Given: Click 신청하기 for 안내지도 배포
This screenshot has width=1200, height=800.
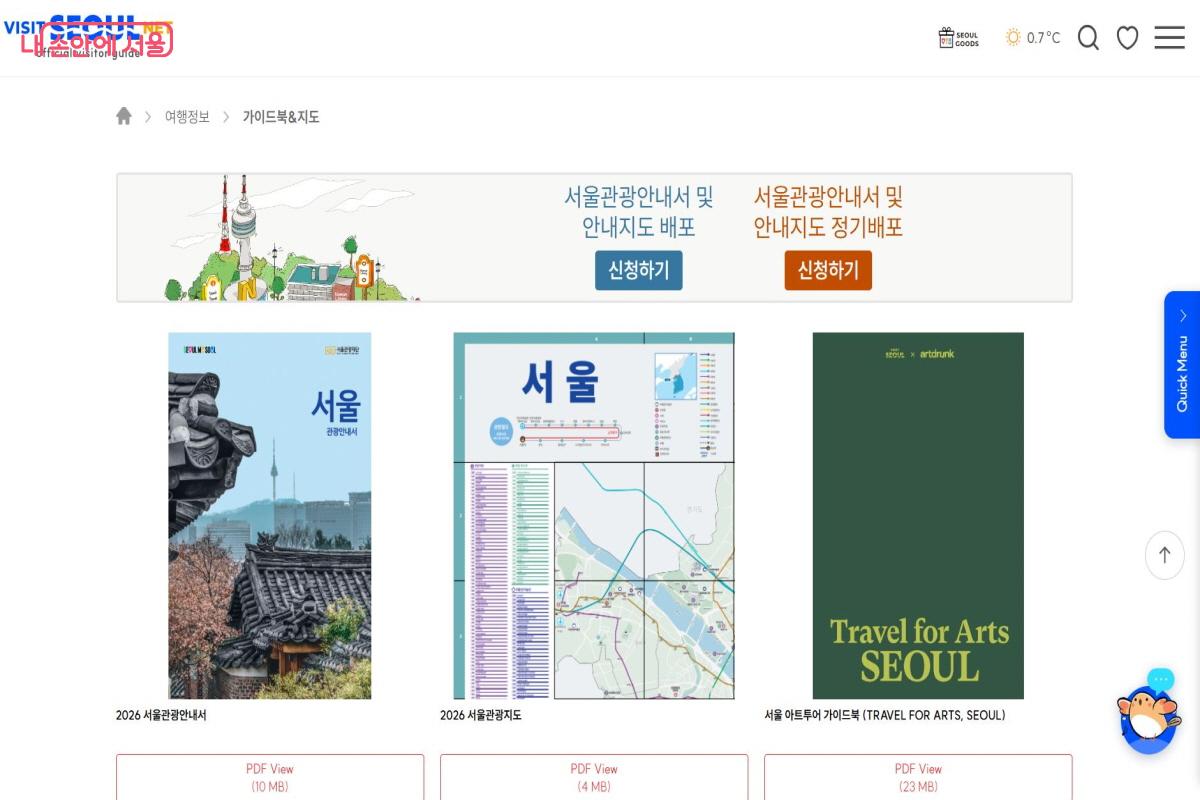Looking at the screenshot, I should (x=639, y=270).
